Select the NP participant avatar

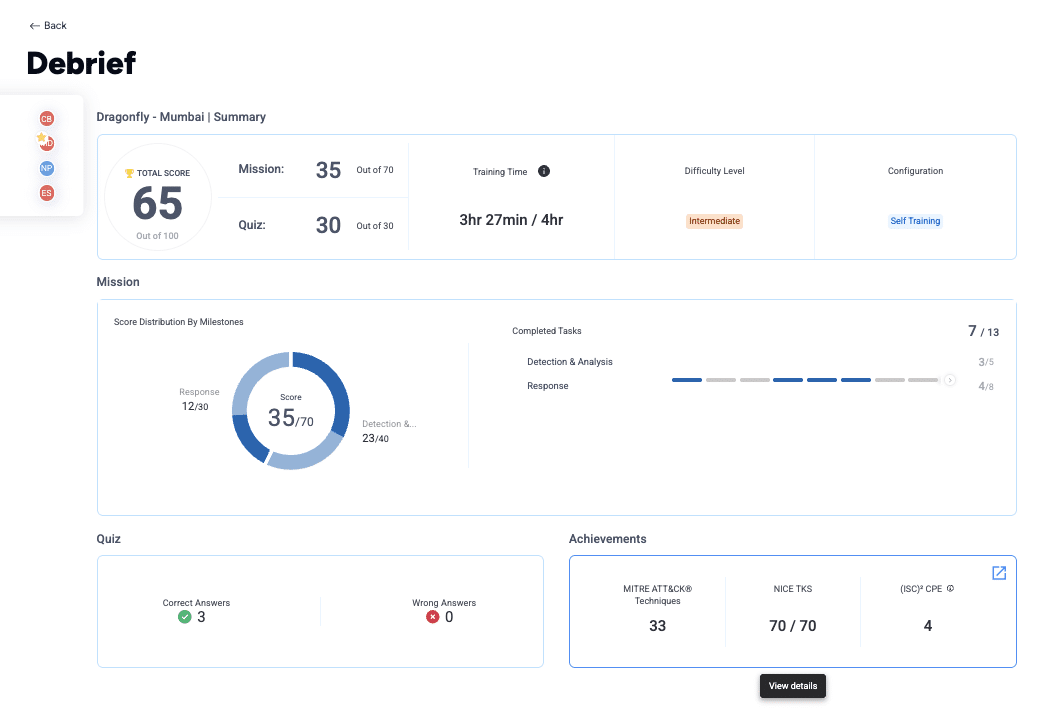pos(46,169)
